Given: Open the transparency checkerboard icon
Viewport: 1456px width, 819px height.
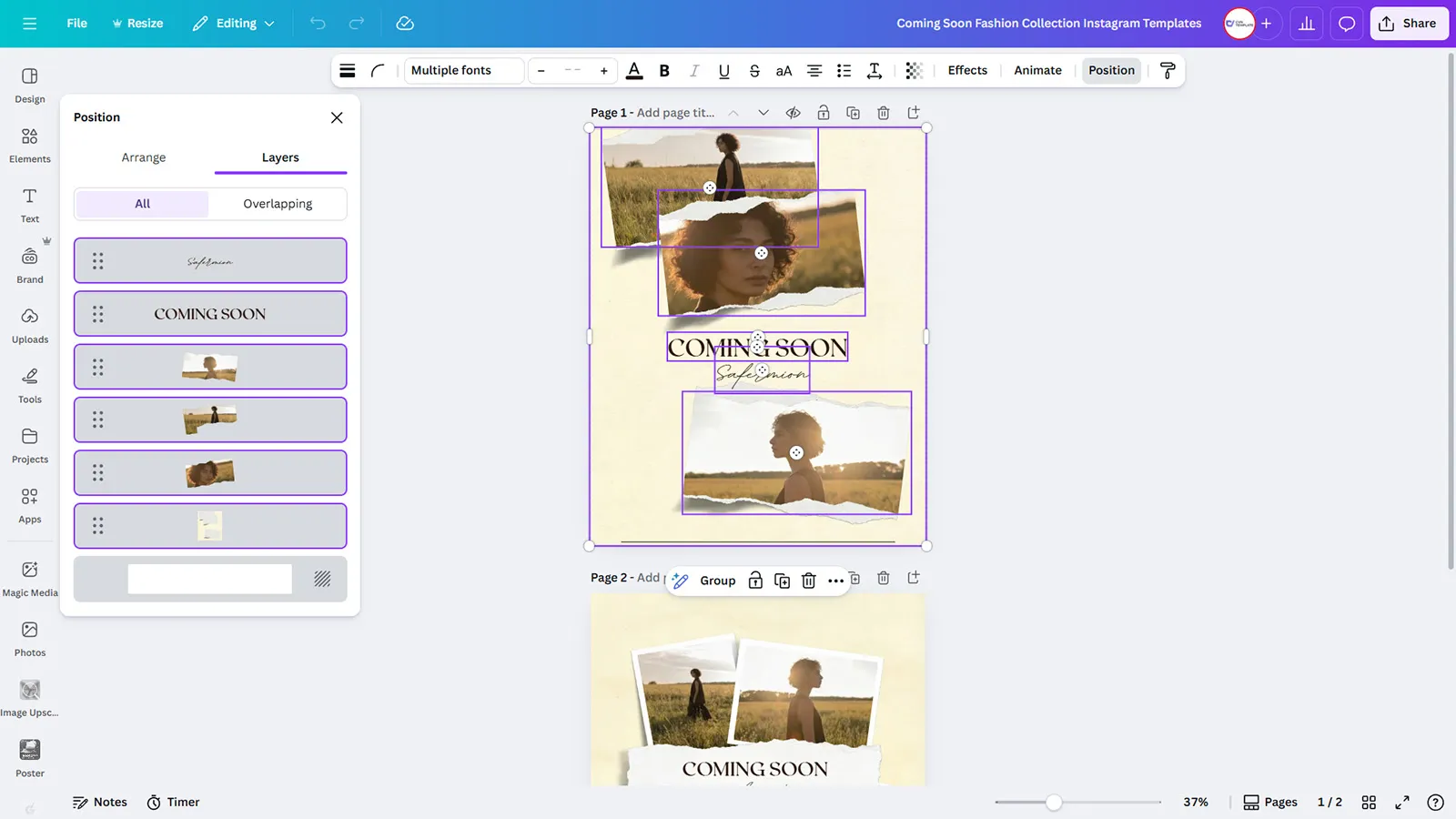Looking at the screenshot, I should pyautogui.click(x=914, y=70).
